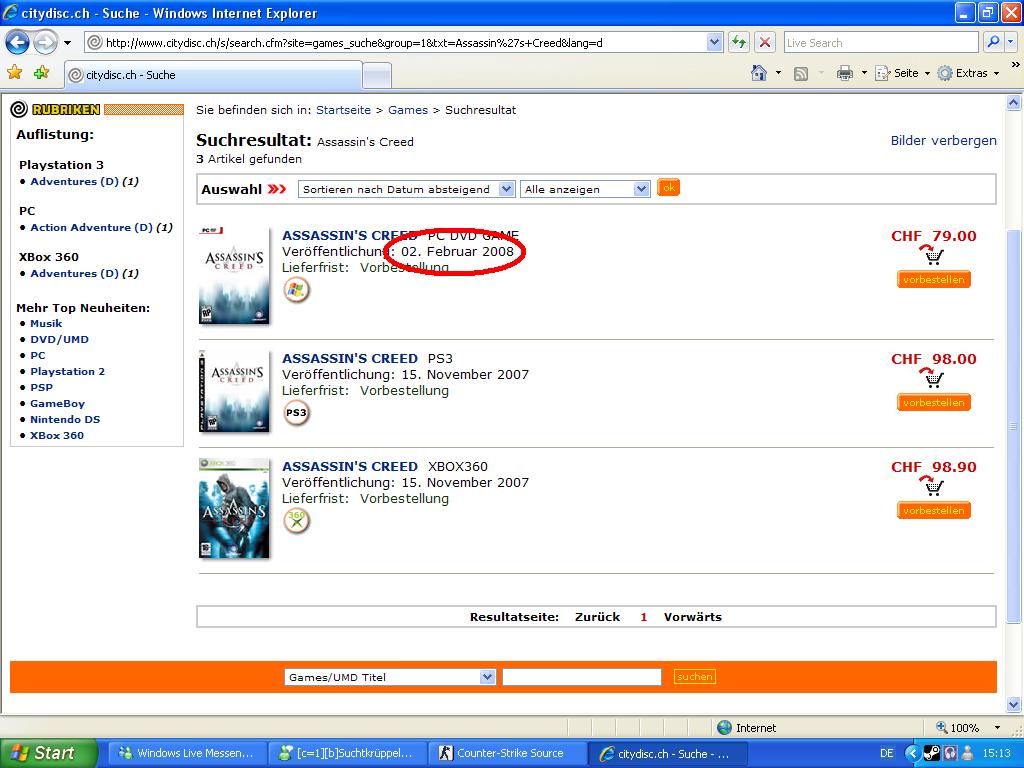Open the Seite menu dropdown

[x=903, y=73]
